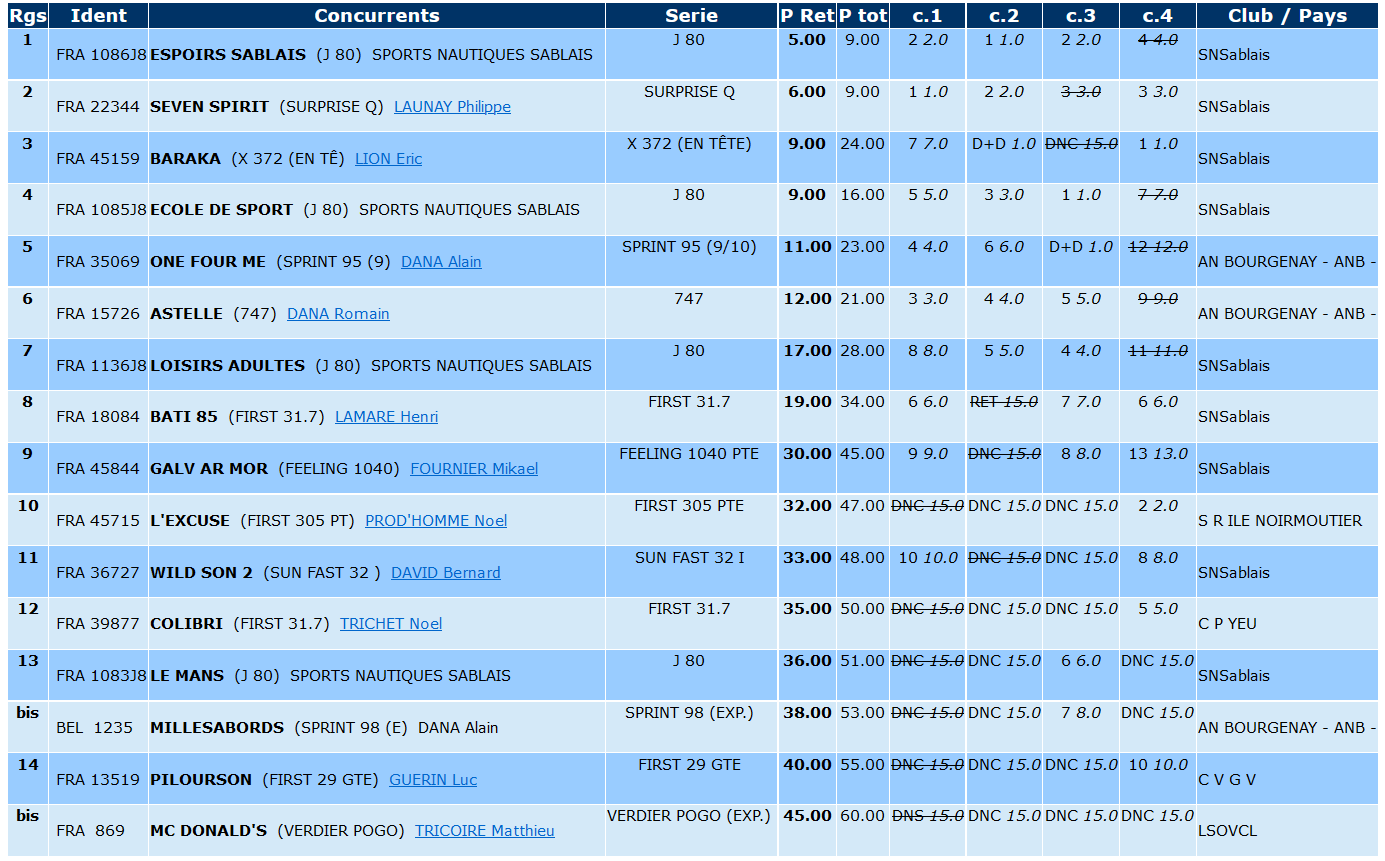Click ident BEL 1235
1385x861 pixels.
coord(95,728)
